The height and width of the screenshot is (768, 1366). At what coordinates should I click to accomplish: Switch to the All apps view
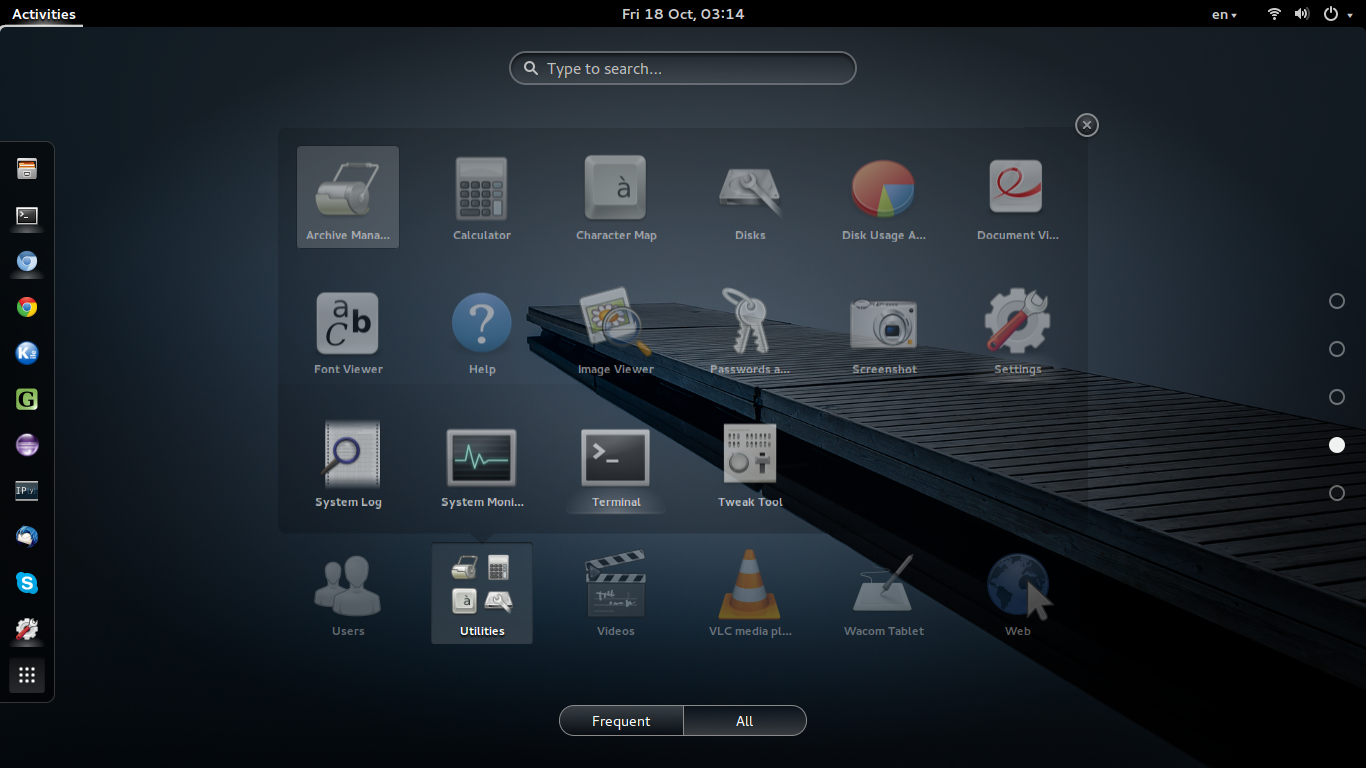(x=744, y=721)
